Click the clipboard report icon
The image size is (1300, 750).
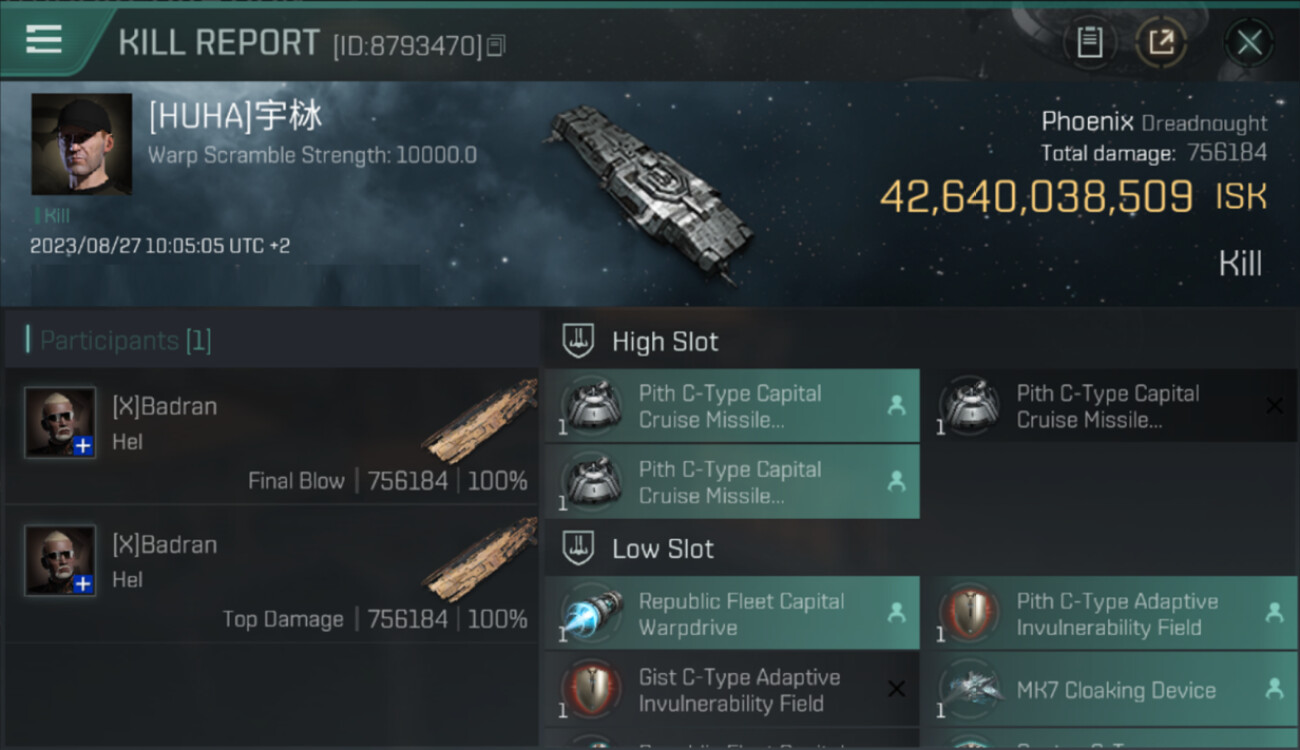(x=1089, y=42)
